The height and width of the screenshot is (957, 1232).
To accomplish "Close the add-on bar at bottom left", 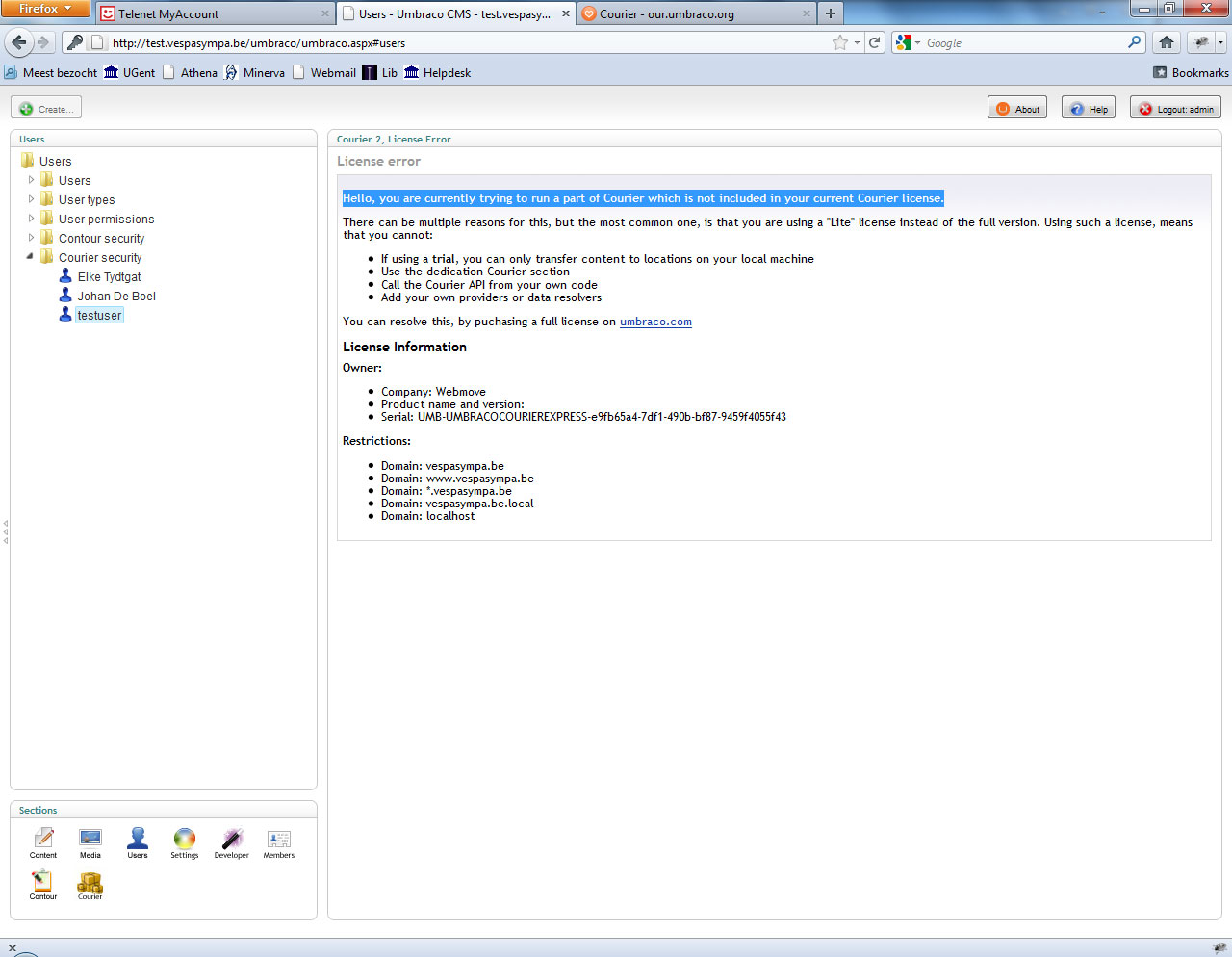I will [12, 948].
